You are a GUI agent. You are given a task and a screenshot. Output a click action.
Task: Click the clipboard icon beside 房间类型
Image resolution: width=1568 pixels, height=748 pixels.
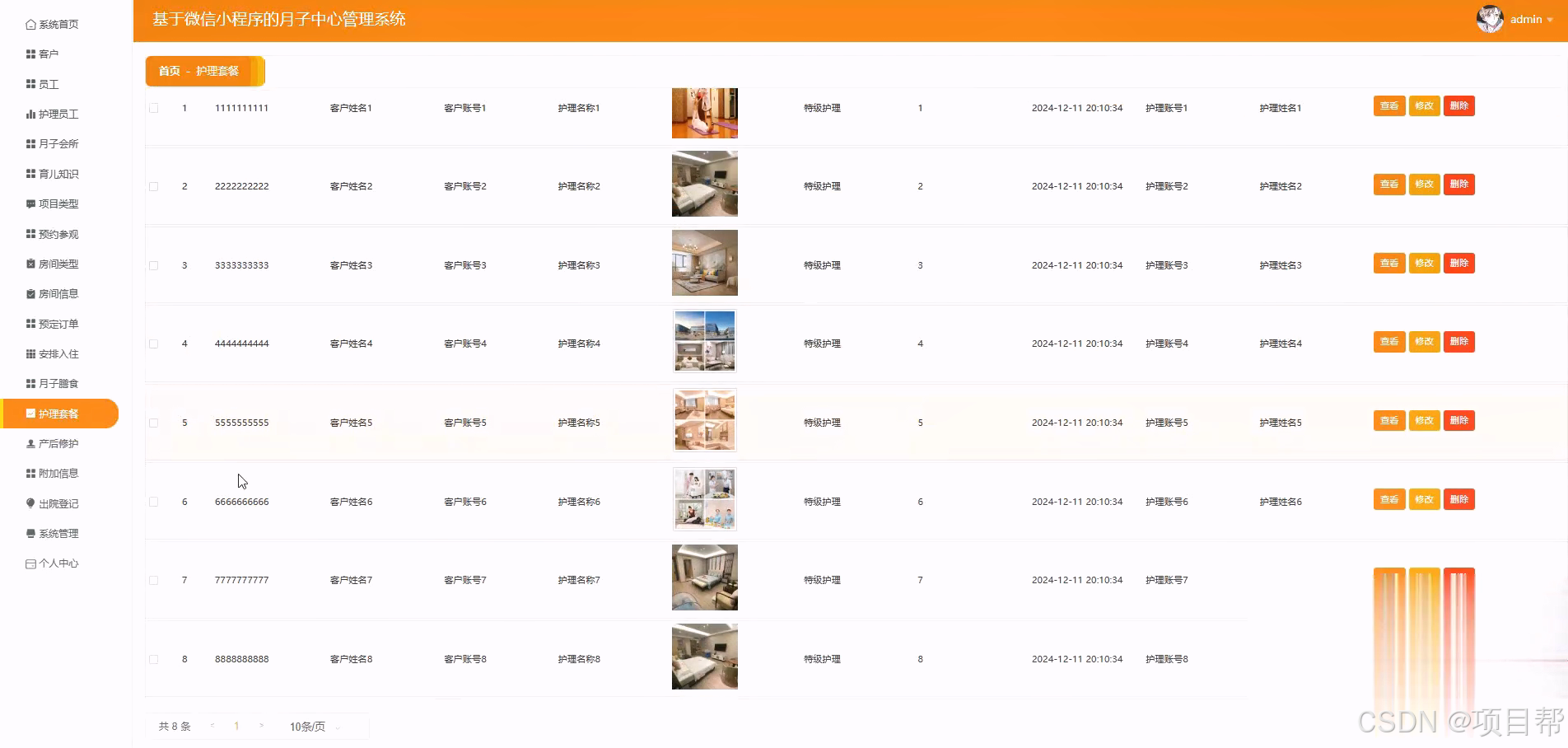point(30,264)
